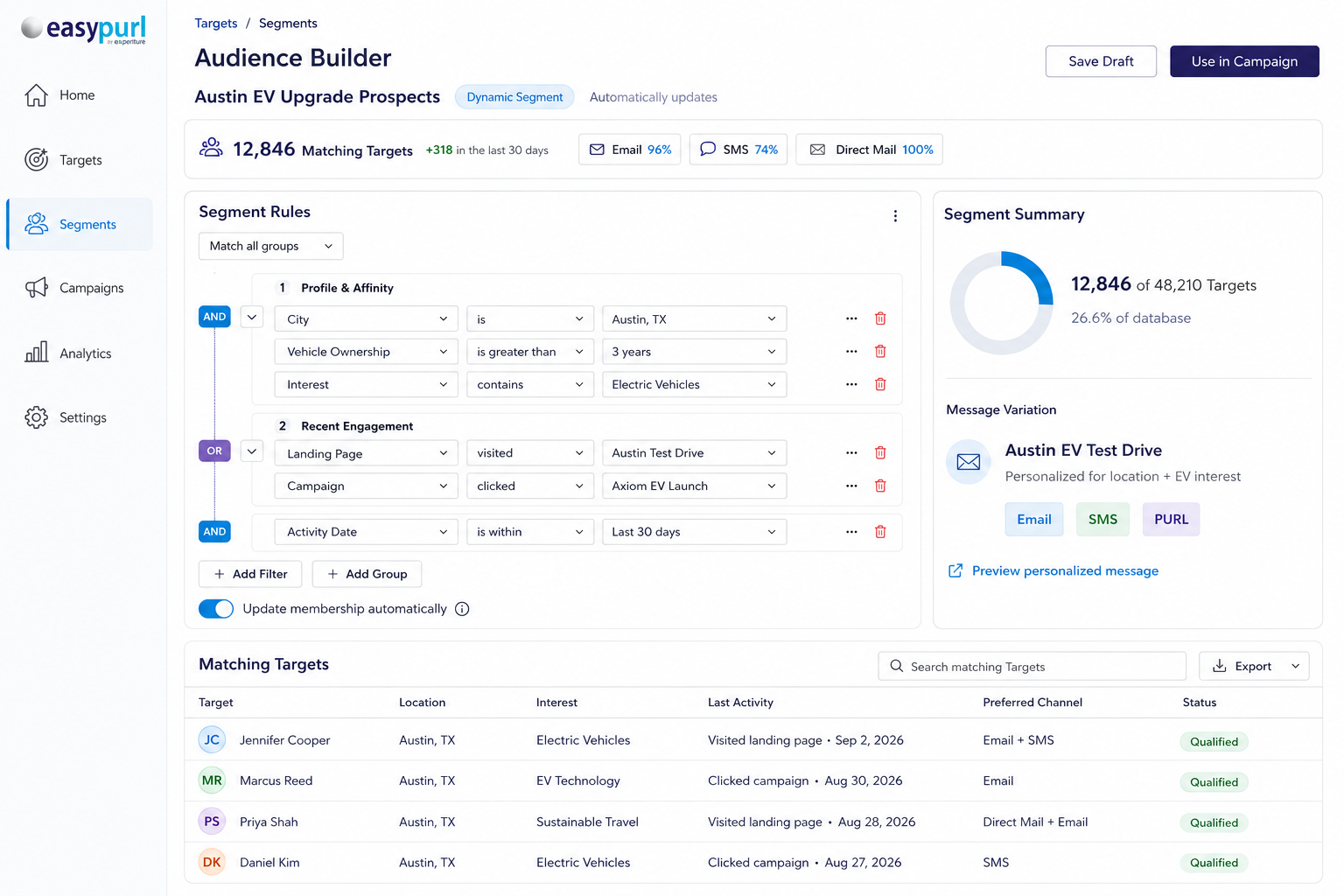Click Marcus Reed's MR avatar
Viewport: 1344px width, 896px height.
[x=212, y=780]
